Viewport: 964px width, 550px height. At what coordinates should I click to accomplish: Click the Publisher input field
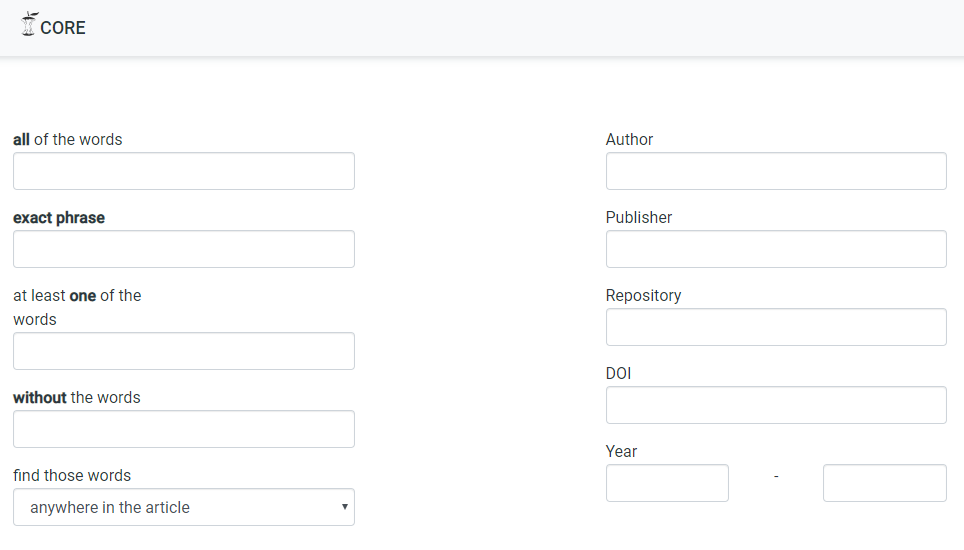pos(776,249)
